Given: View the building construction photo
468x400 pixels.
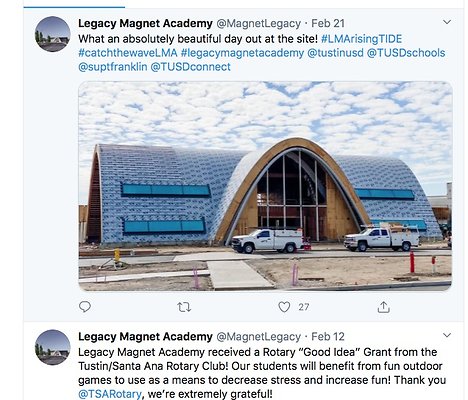Looking at the screenshot, I should [265, 186].
